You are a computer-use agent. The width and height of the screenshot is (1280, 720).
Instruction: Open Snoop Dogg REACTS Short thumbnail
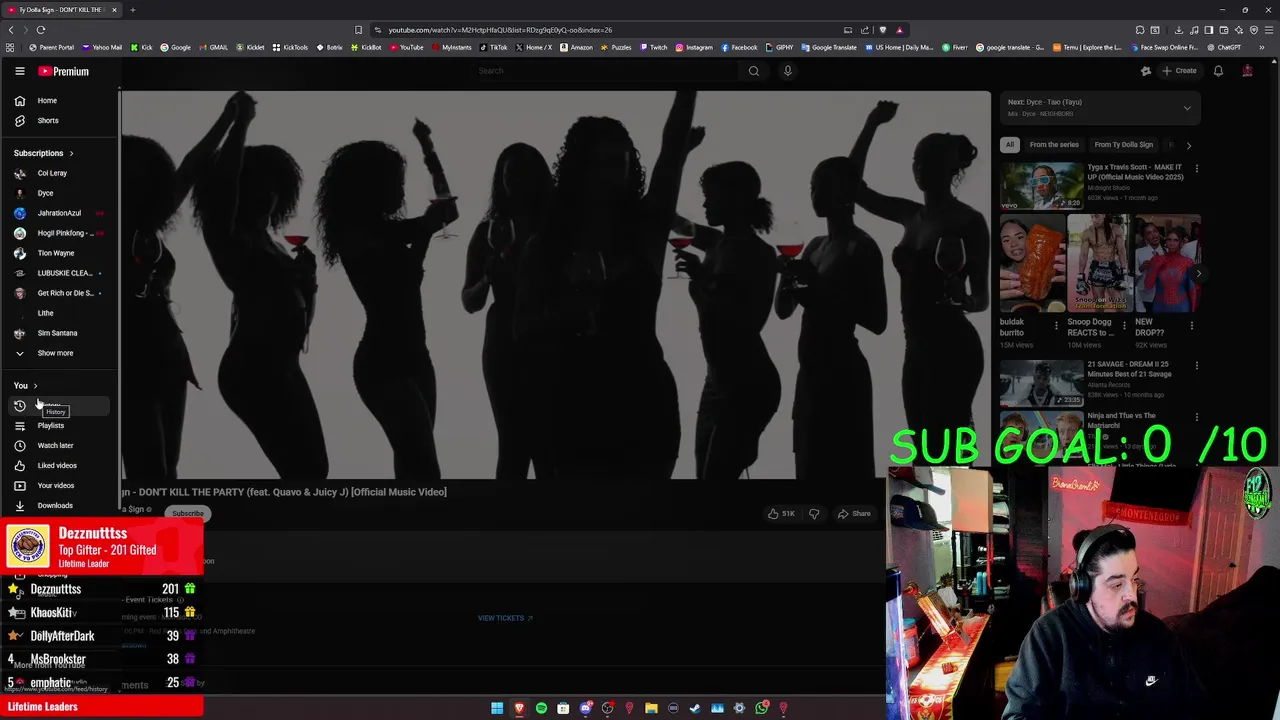[1098, 264]
